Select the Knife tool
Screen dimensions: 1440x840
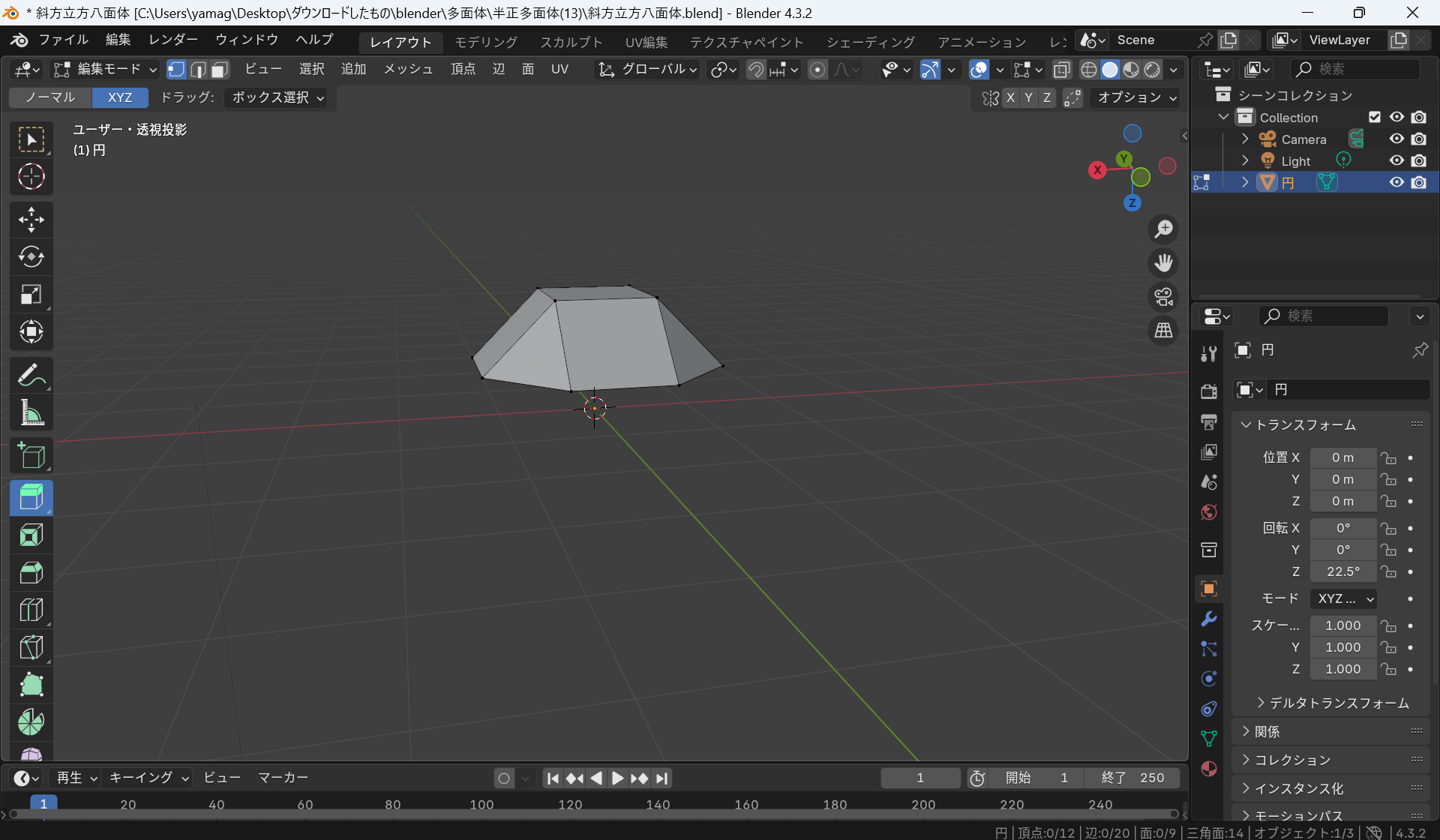point(31,647)
